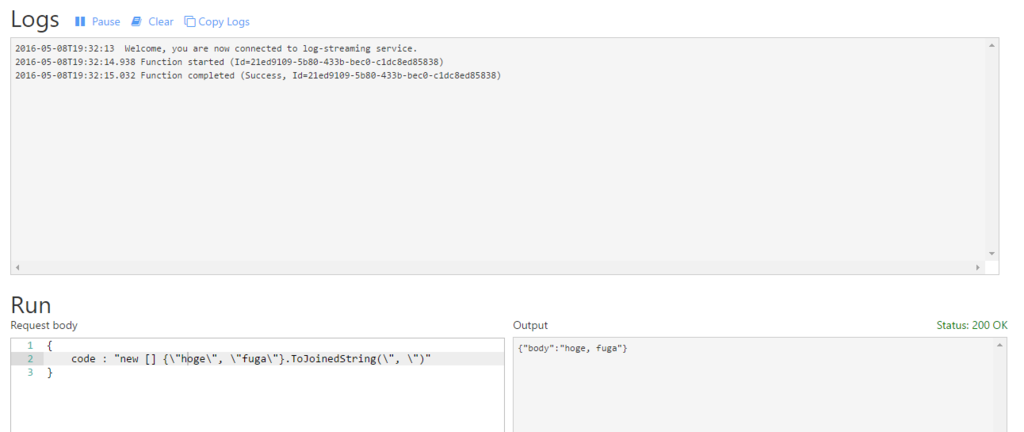The width and height of the screenshot is (1024, 432).
Task: Click the logs panel scroll-up arrow
Action: click(991, 45)
